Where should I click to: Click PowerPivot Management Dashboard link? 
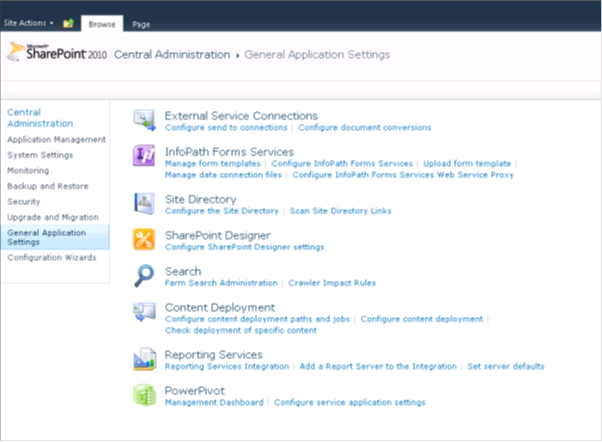coord(214,402)
